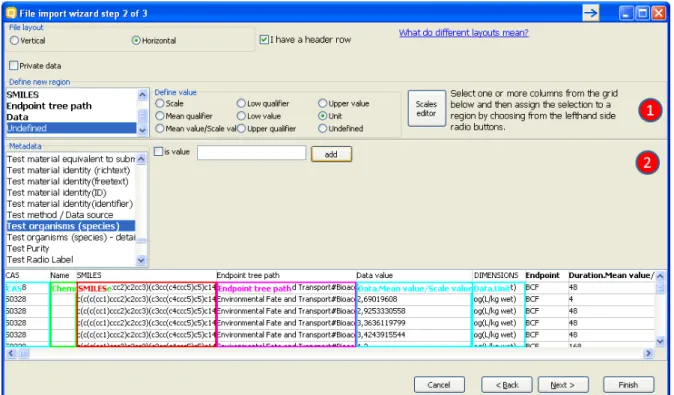Click the grid's scroll-right arrow
This screenshot has width=674, height=395.
point(648,353)
